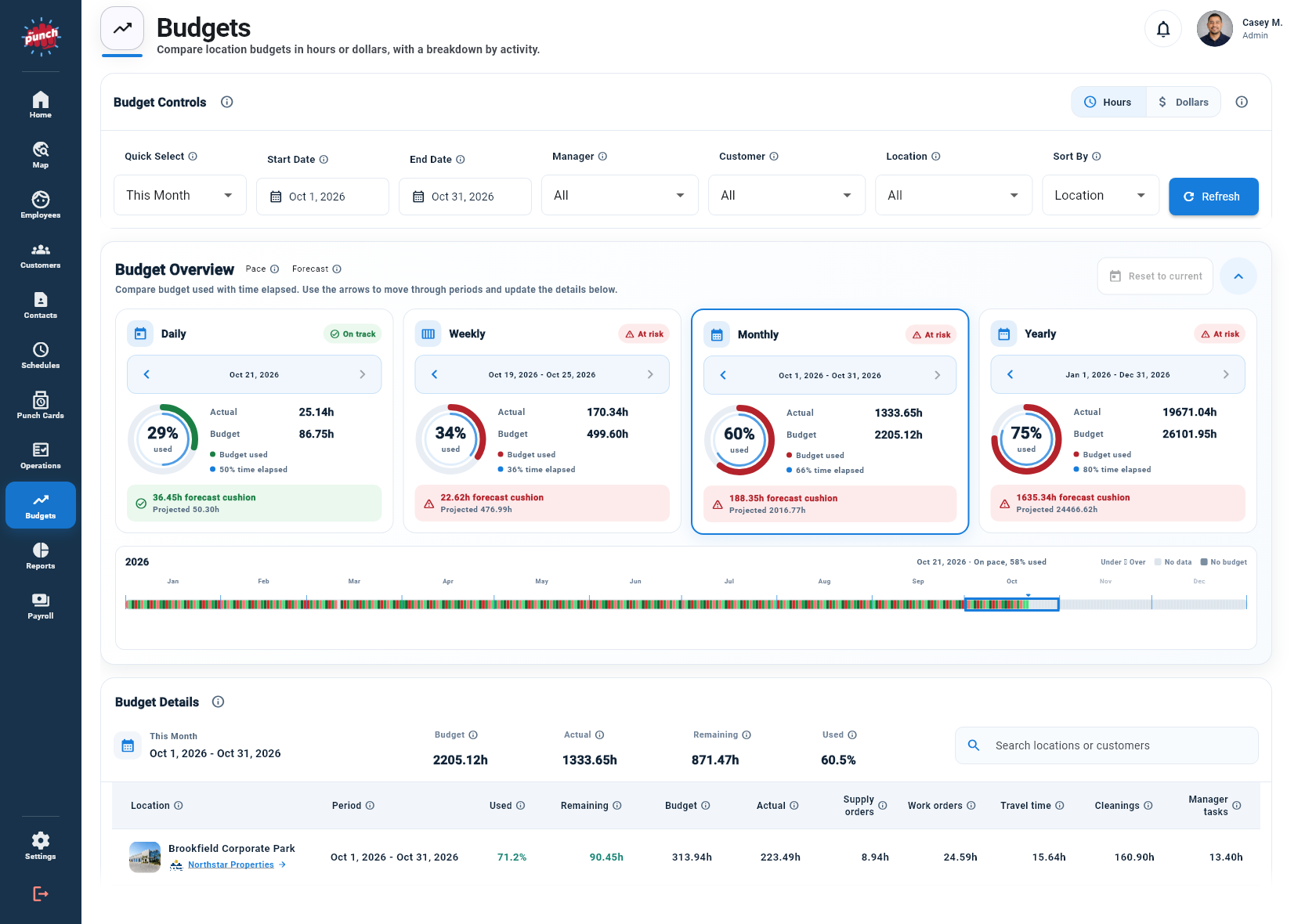Open the Budgets item in the sidebar
Screen dimensions: 1316x924
click(x=41, y=505)
